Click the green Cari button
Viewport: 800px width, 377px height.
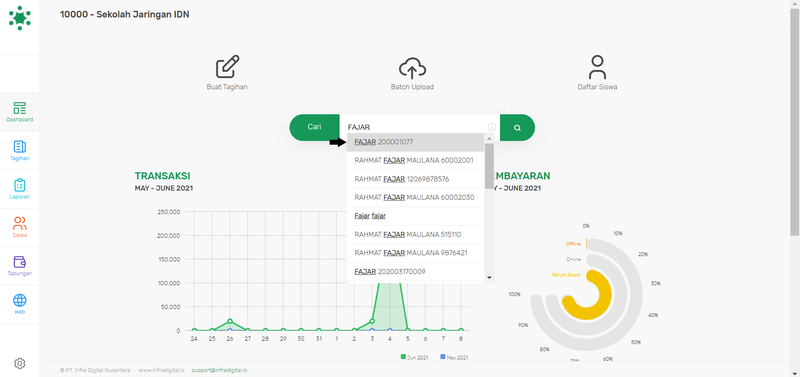pyautogui.click(x=314, y=127)
